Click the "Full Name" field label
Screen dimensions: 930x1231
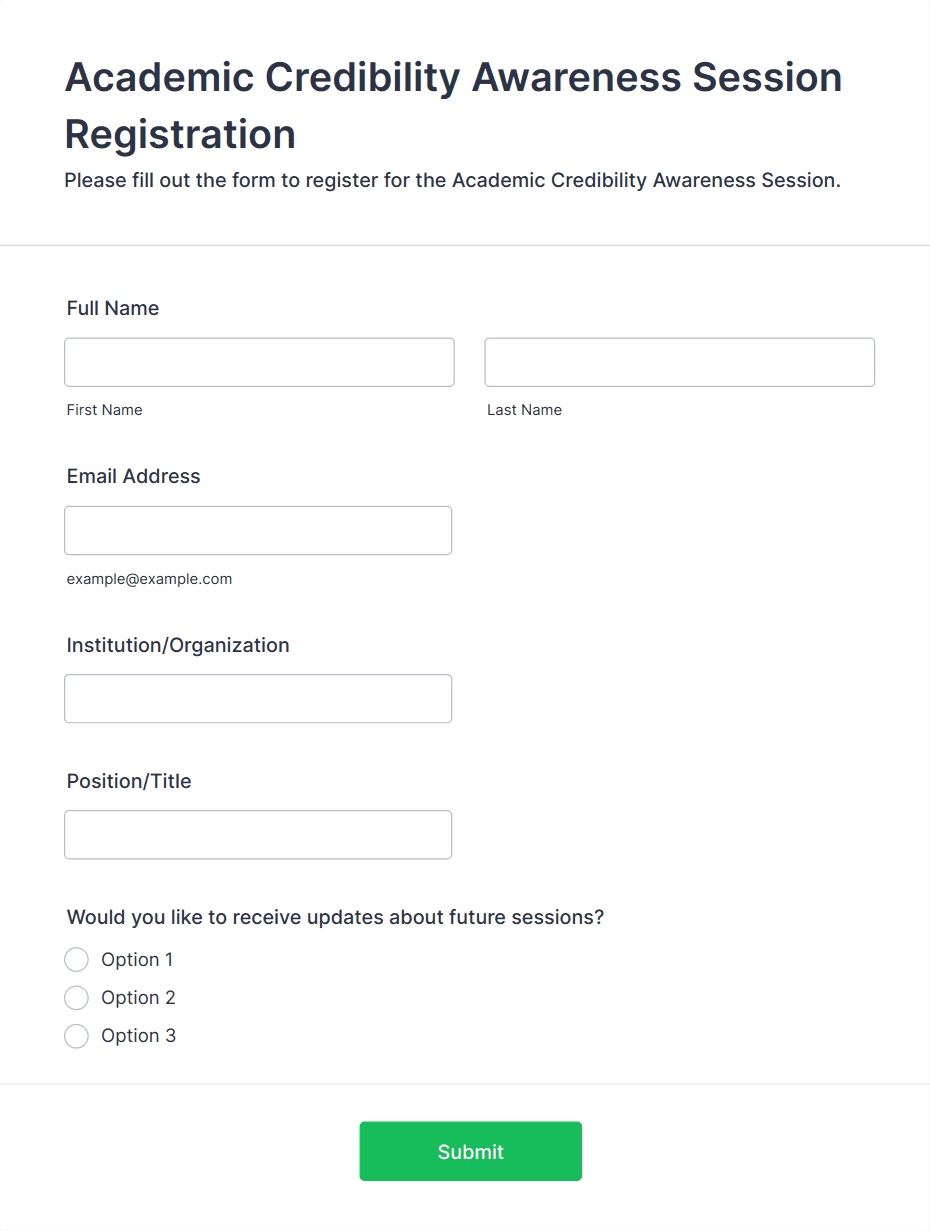[x=113, y=308]
